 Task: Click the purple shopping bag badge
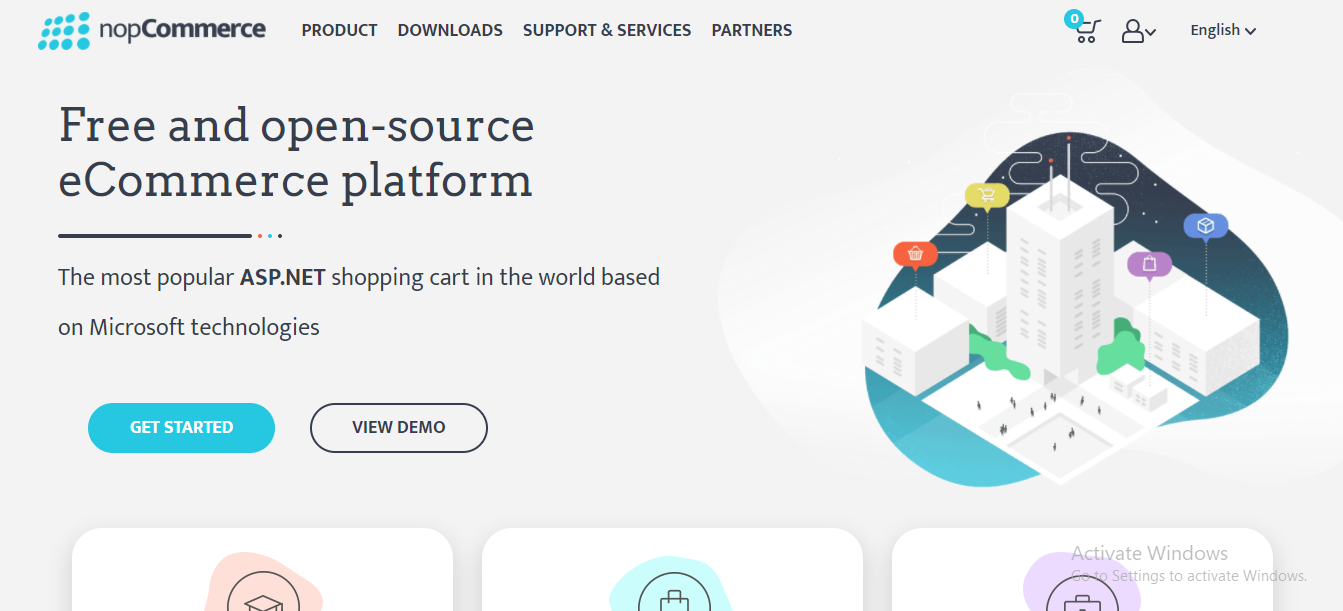click(x=1150, y=265)
